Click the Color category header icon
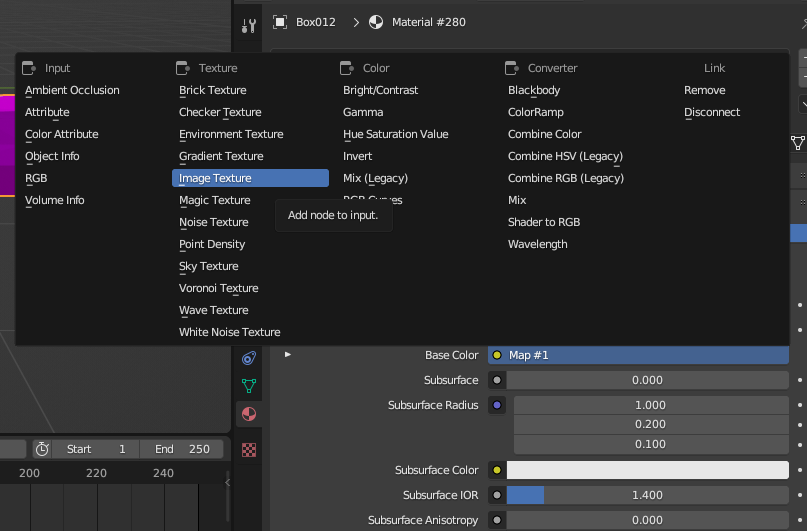This screenshot has height=531, width=807. pyautogui.click(x=347, y=68)
